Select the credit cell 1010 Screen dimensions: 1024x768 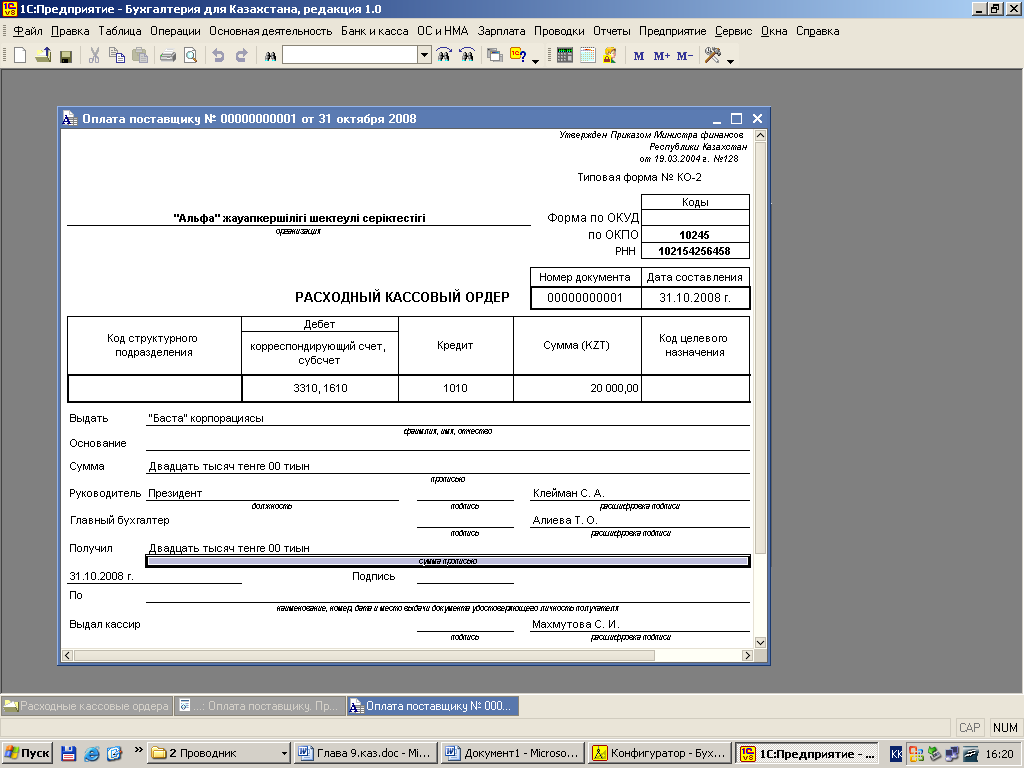(455, 388)
